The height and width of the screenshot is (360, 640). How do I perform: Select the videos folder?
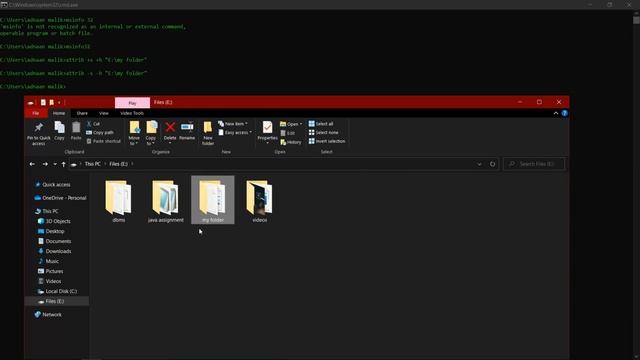pos(260,201)
